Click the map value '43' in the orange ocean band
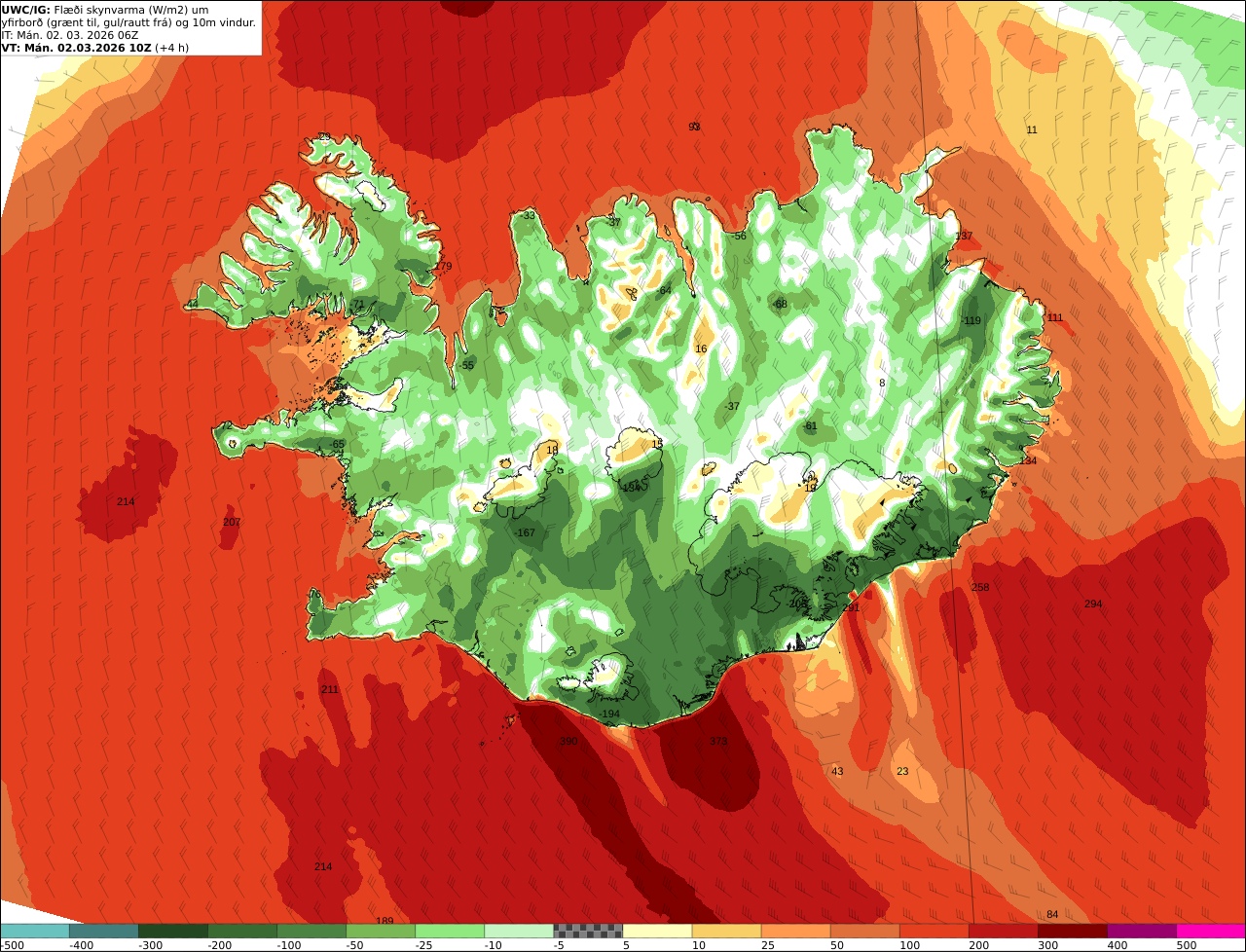1246x952 pixels. click(837, 772)
